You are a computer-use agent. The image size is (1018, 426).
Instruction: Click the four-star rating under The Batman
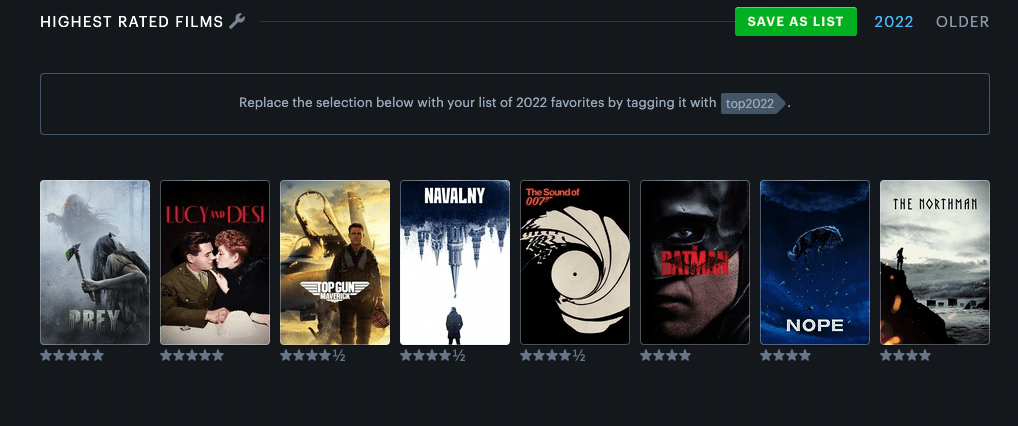[665, 355]
